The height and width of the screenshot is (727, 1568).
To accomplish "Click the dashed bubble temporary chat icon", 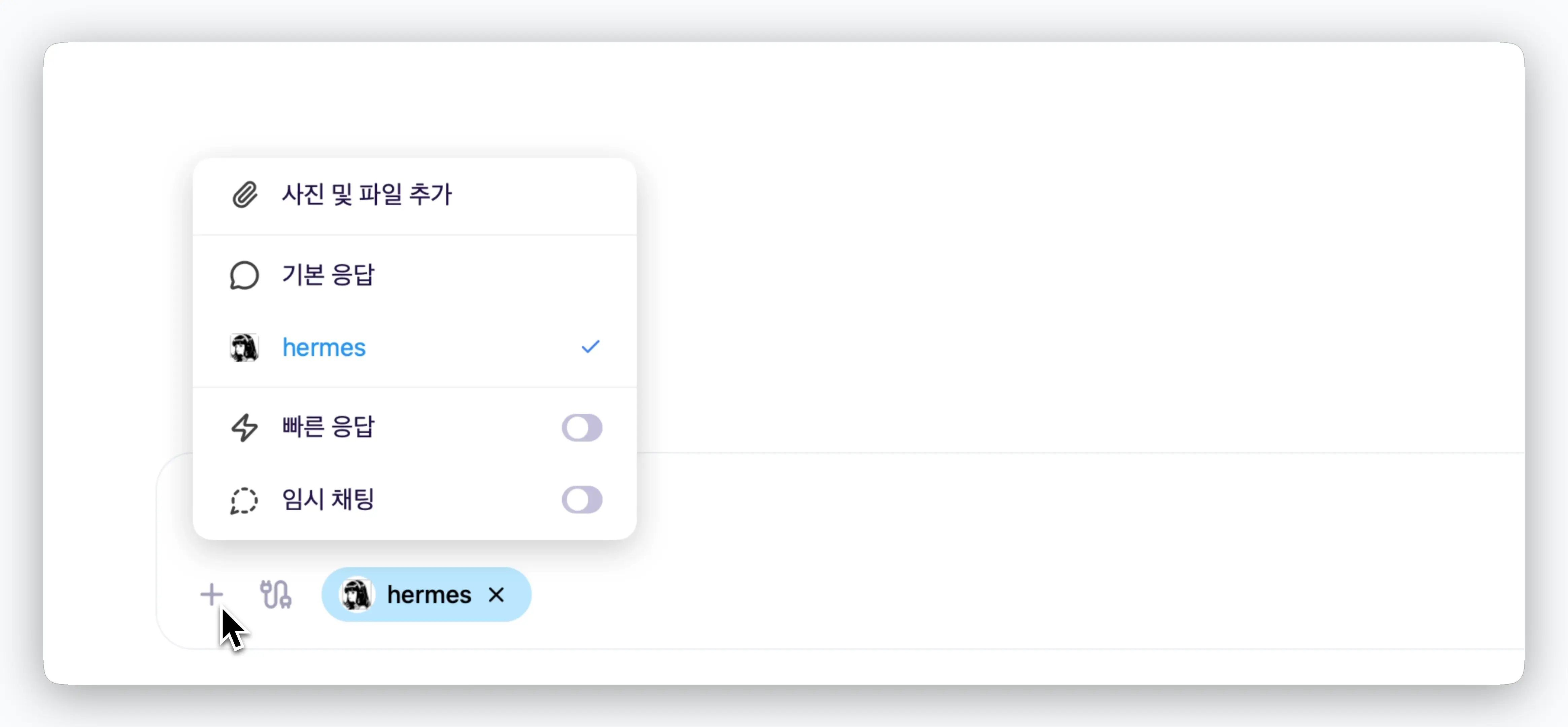I will click(x=244, y=500).
